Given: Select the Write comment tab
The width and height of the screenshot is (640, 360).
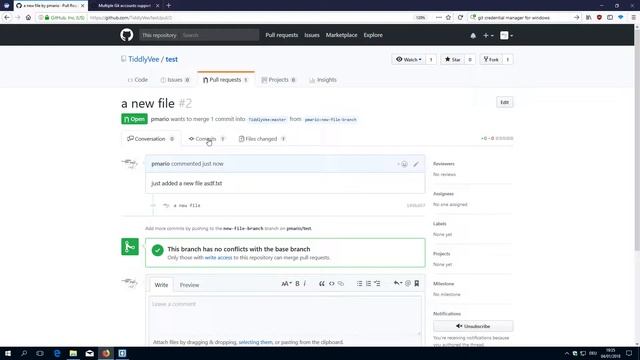Looking at the screenshot, I should click(161, 285).
